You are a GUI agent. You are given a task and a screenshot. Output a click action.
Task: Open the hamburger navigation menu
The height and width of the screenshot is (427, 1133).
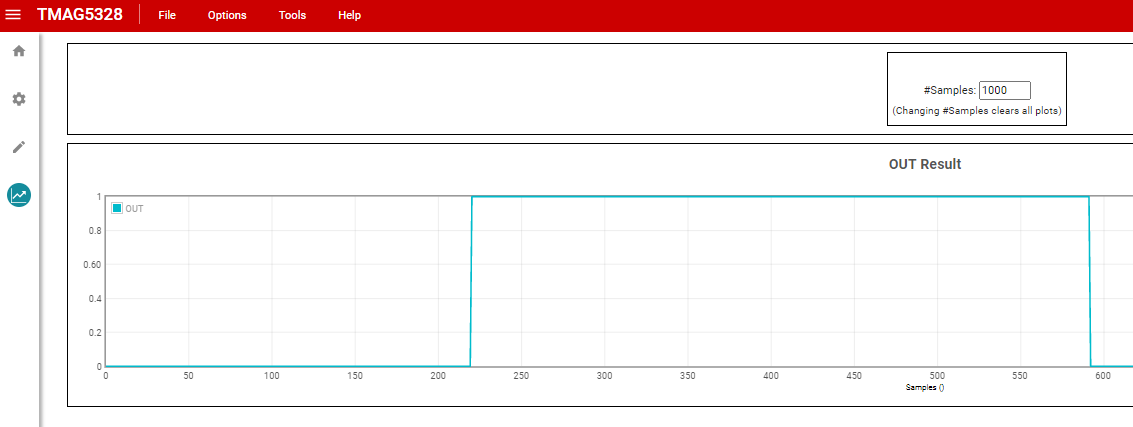click(x=14, y=15)
